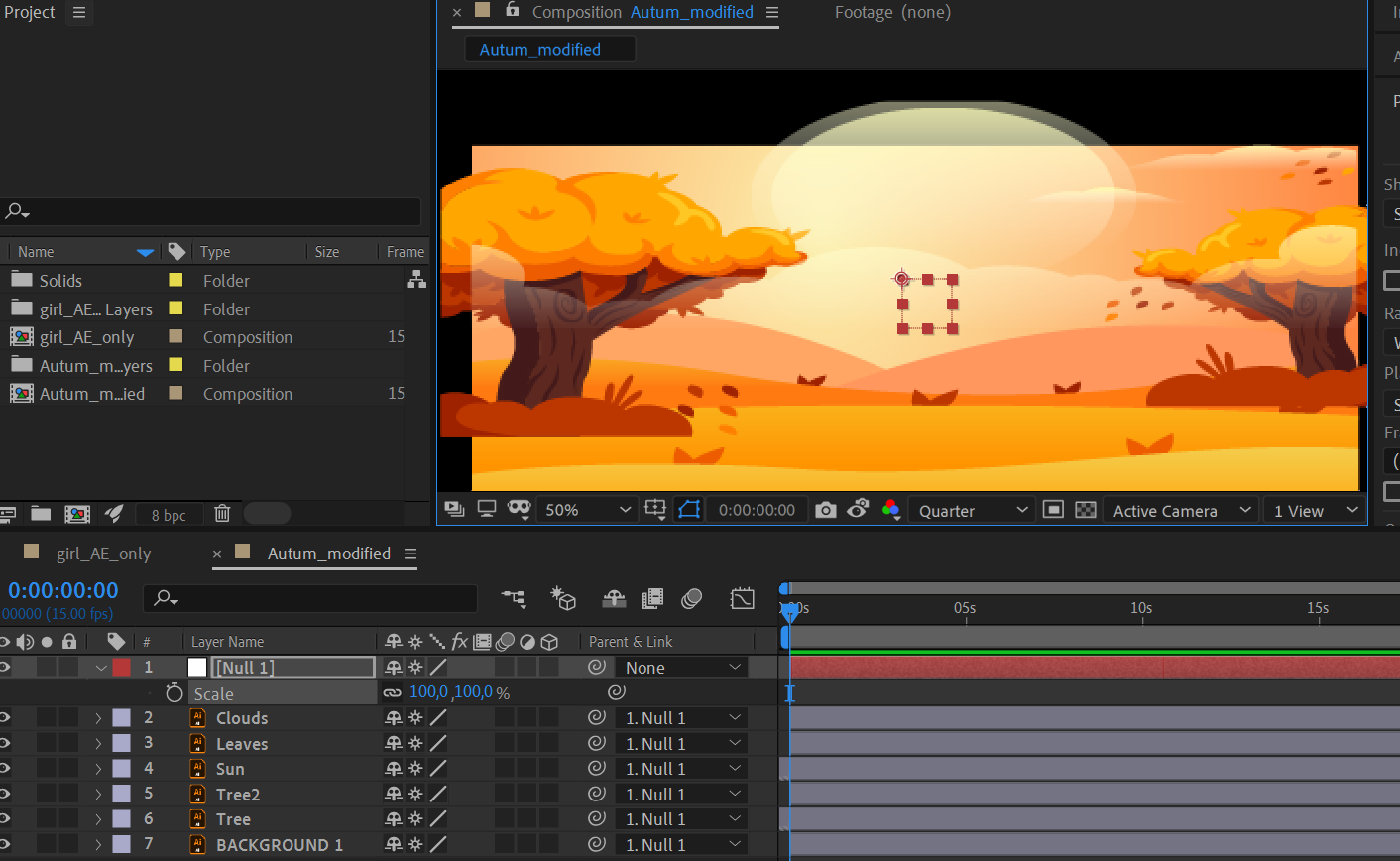Open the Graph Editor in the timeline

pyautogui.click(x=742, y=598)
